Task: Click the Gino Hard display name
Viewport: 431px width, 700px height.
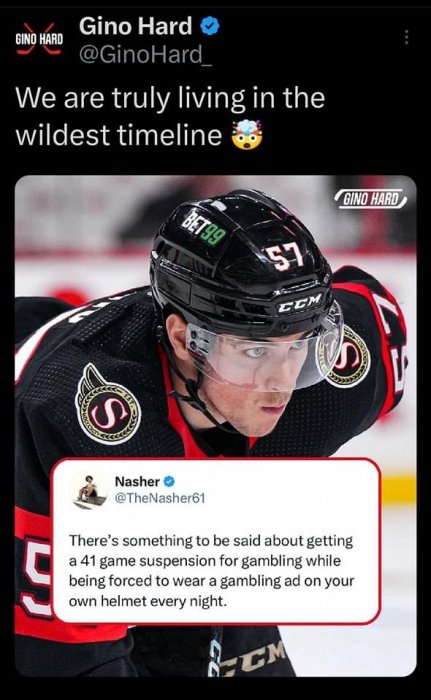Action: pos(135,26)
